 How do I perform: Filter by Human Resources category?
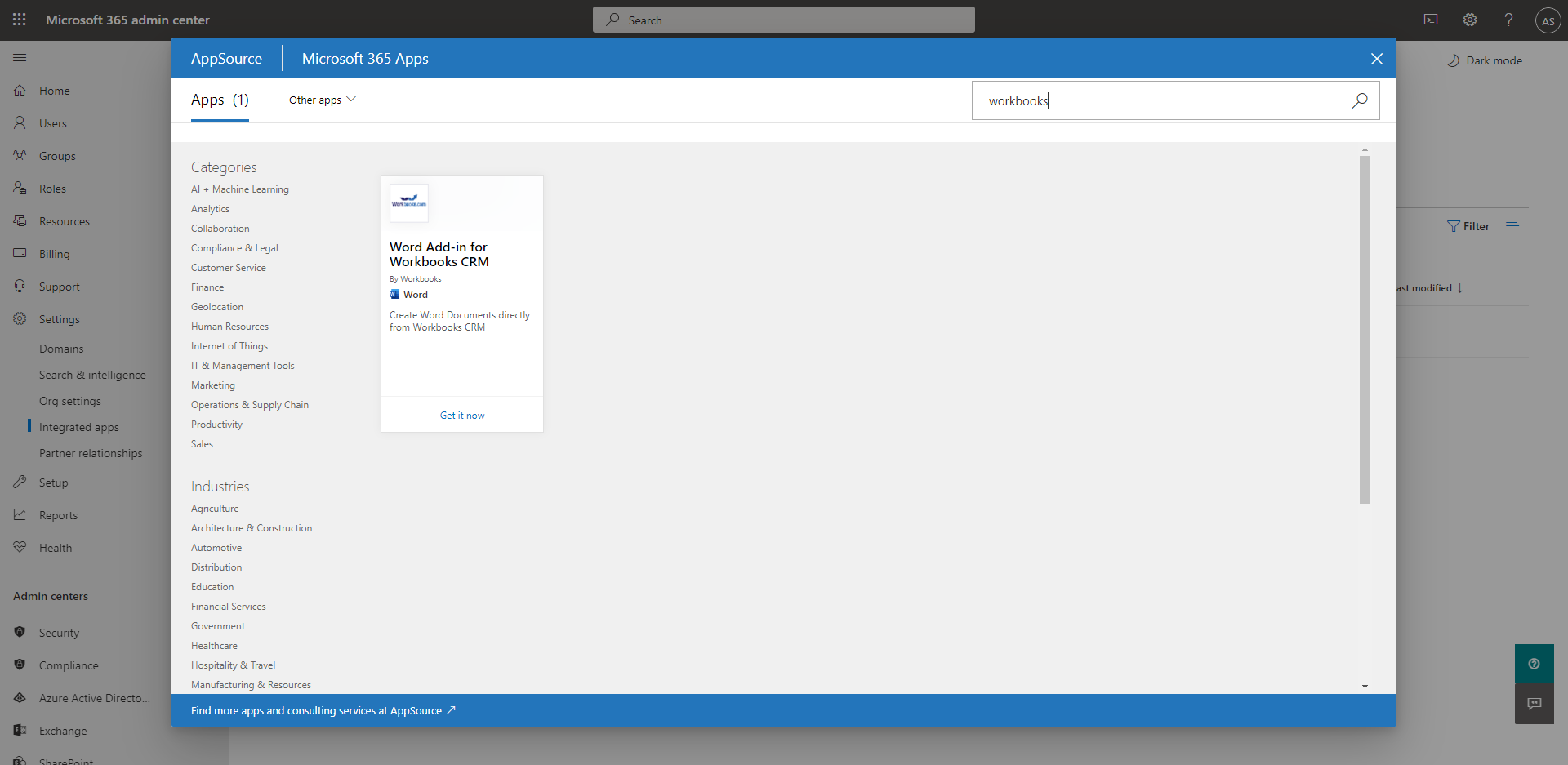point(229,327)
